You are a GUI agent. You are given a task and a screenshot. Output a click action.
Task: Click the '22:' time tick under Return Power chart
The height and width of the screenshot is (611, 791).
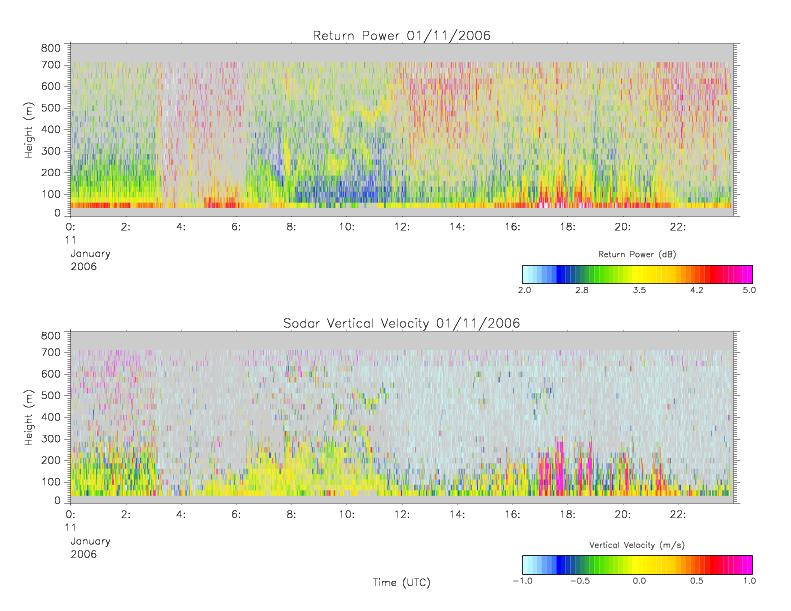coord(678,227)
